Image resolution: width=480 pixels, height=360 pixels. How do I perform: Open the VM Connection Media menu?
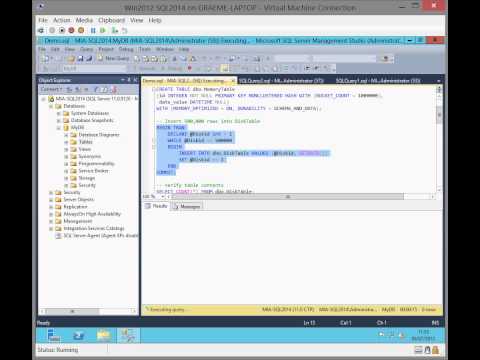(84, 20)
